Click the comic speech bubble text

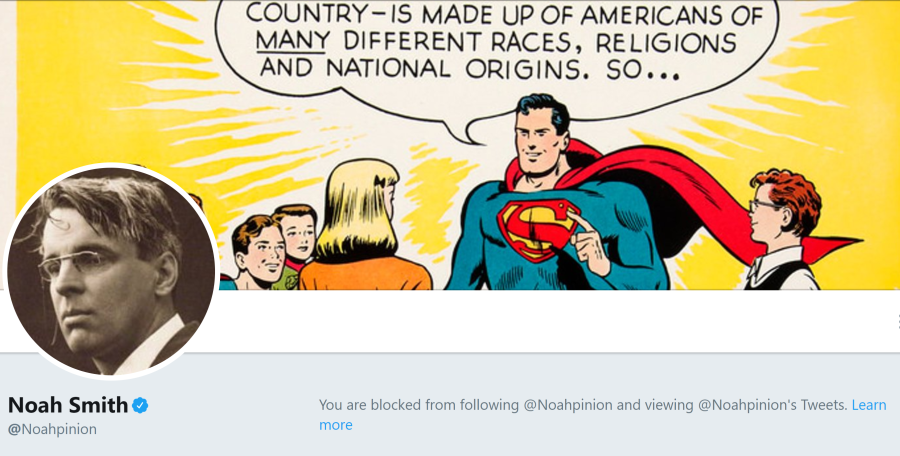tap(490, 44)
